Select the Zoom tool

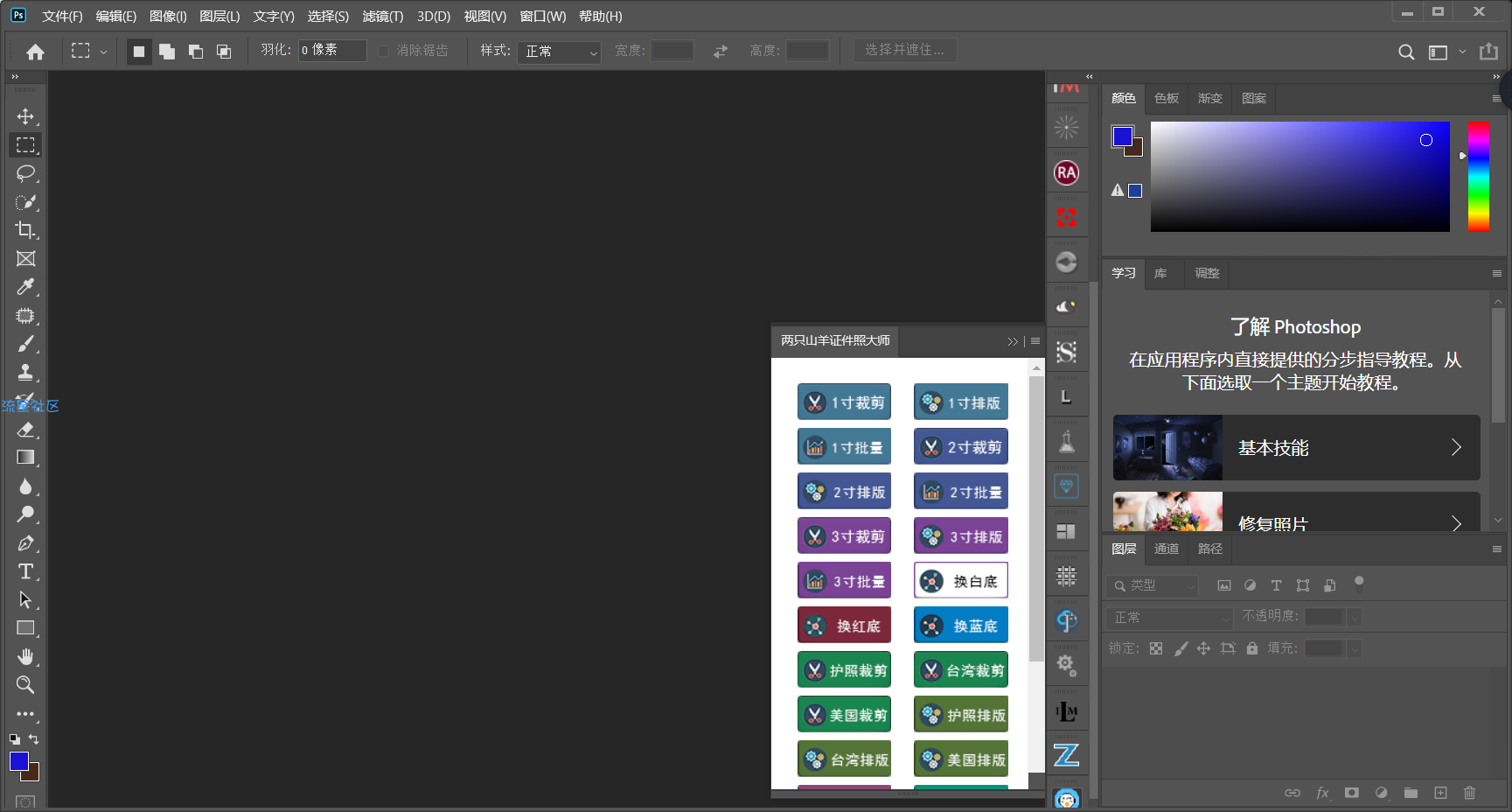[25, 685]
